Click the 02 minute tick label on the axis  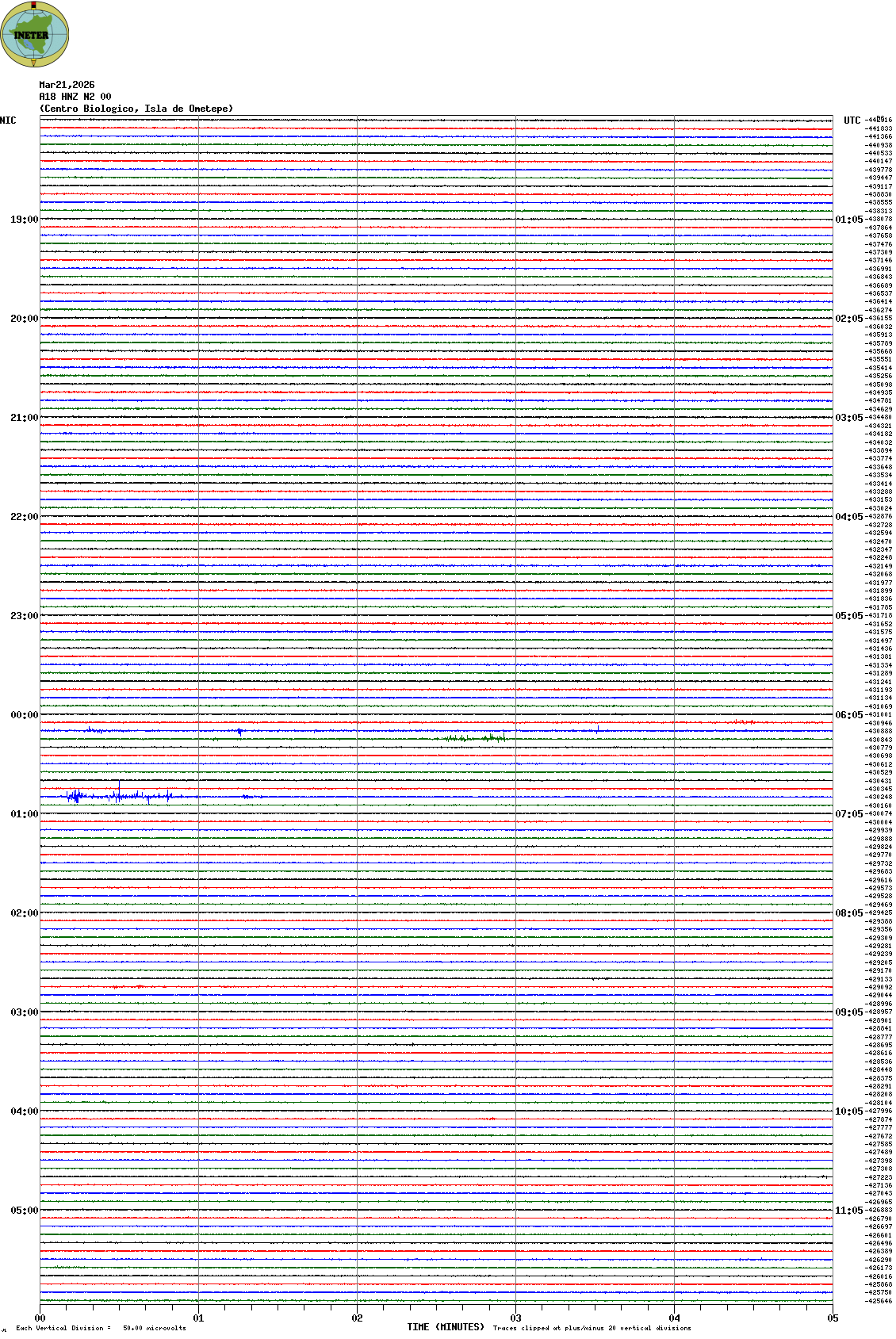pos(358,1318)
